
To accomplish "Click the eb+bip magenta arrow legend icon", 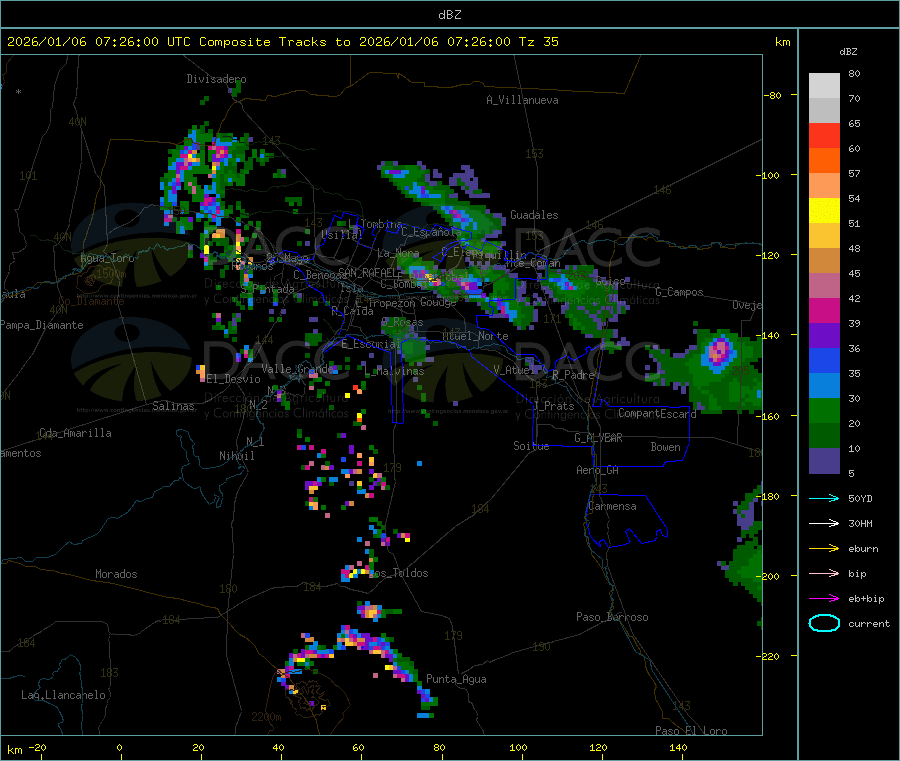I will (x=824, y=598).
